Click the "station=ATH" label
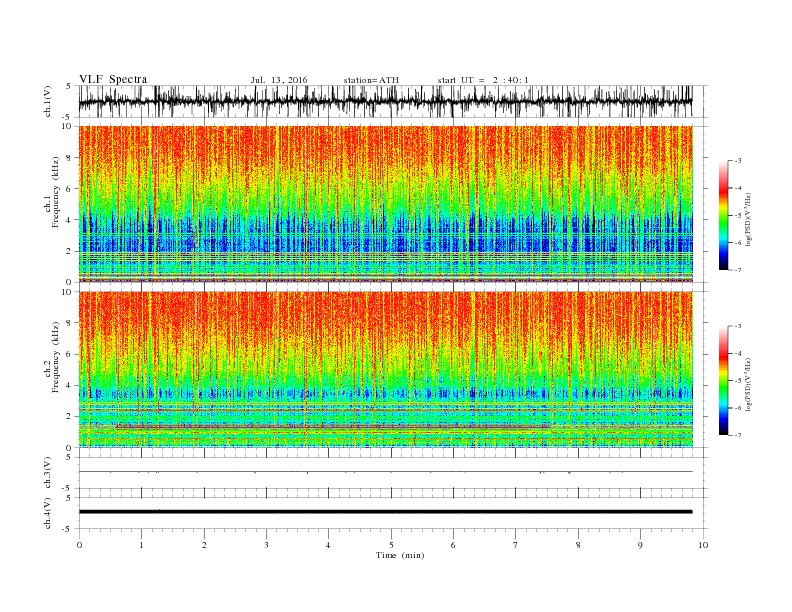 (x=371, y=80)
